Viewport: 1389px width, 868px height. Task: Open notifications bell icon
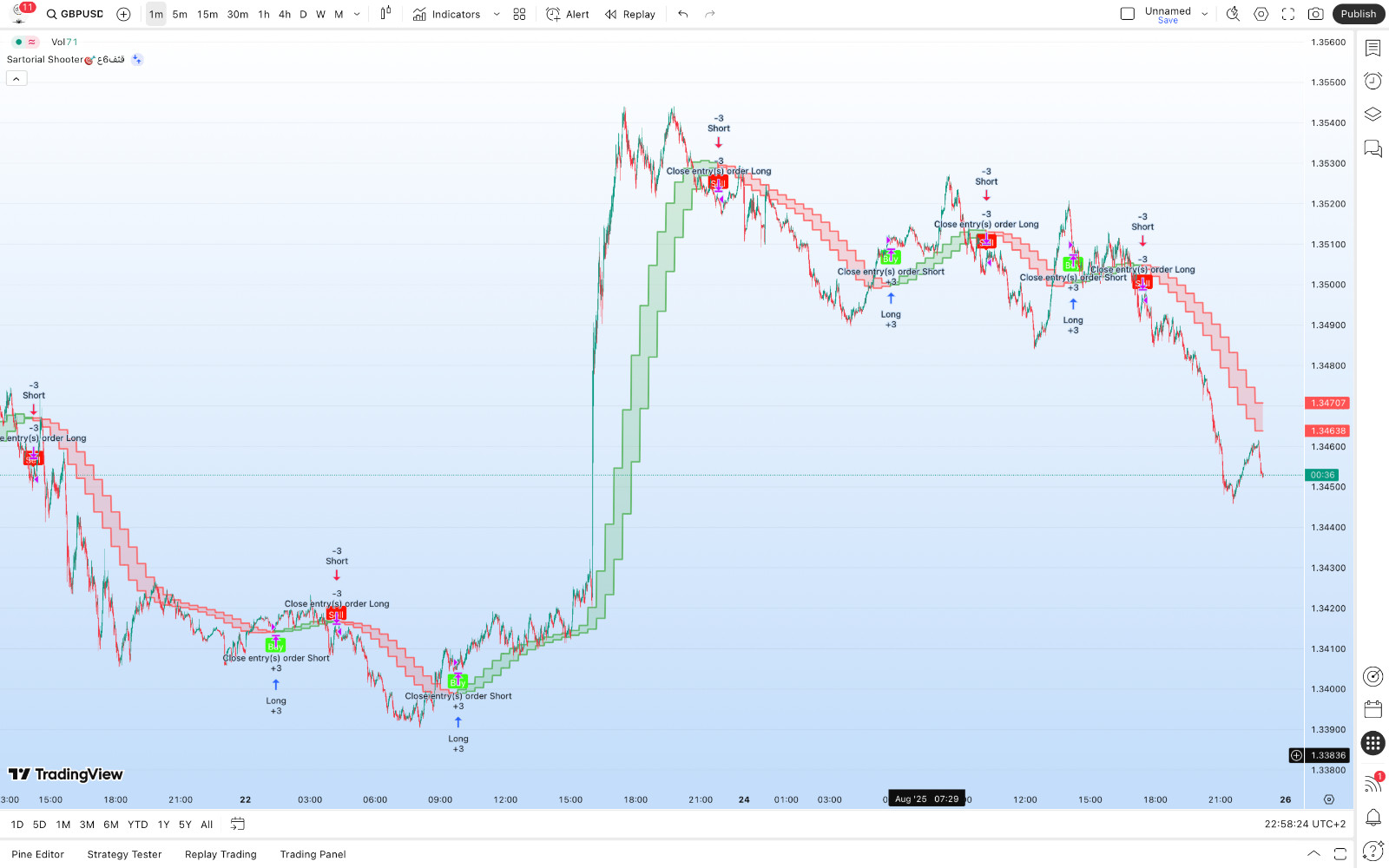click(1373, 817)
